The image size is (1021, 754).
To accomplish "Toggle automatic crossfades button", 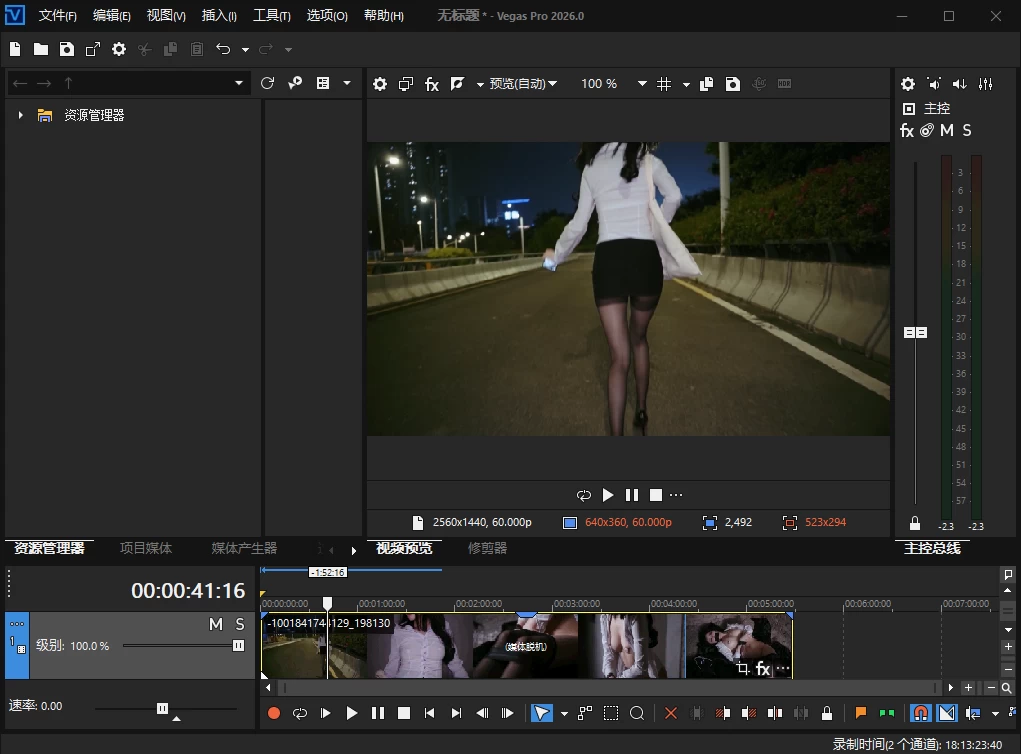I will 947,714.
